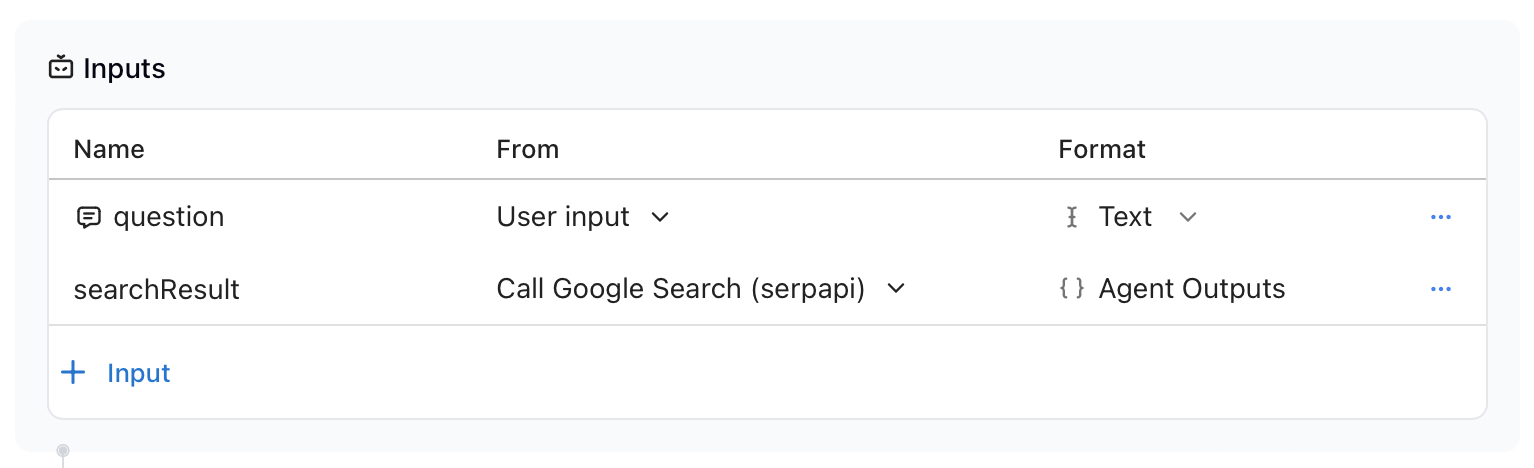Click the Agent Outputs format label
The height and width of the screenshot is (468, 1534).
tap(1191, 289)
